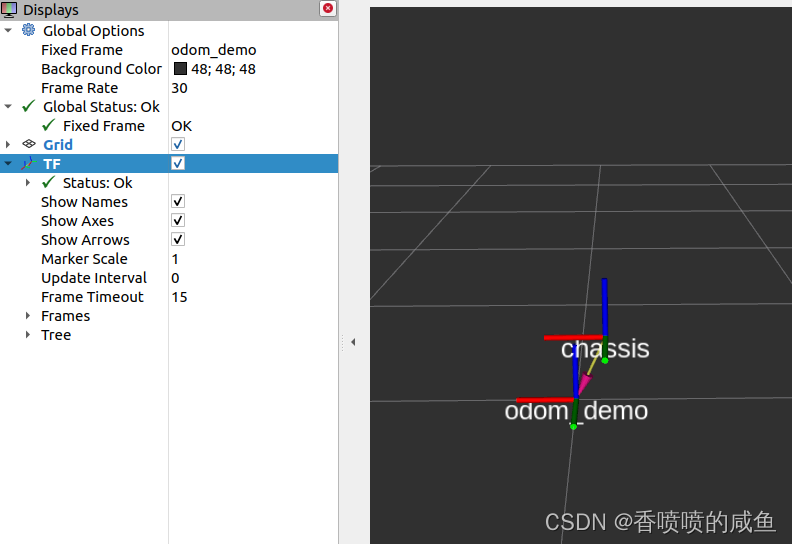
Task: Collapse the TF display properties
Action: click(8, 163)
